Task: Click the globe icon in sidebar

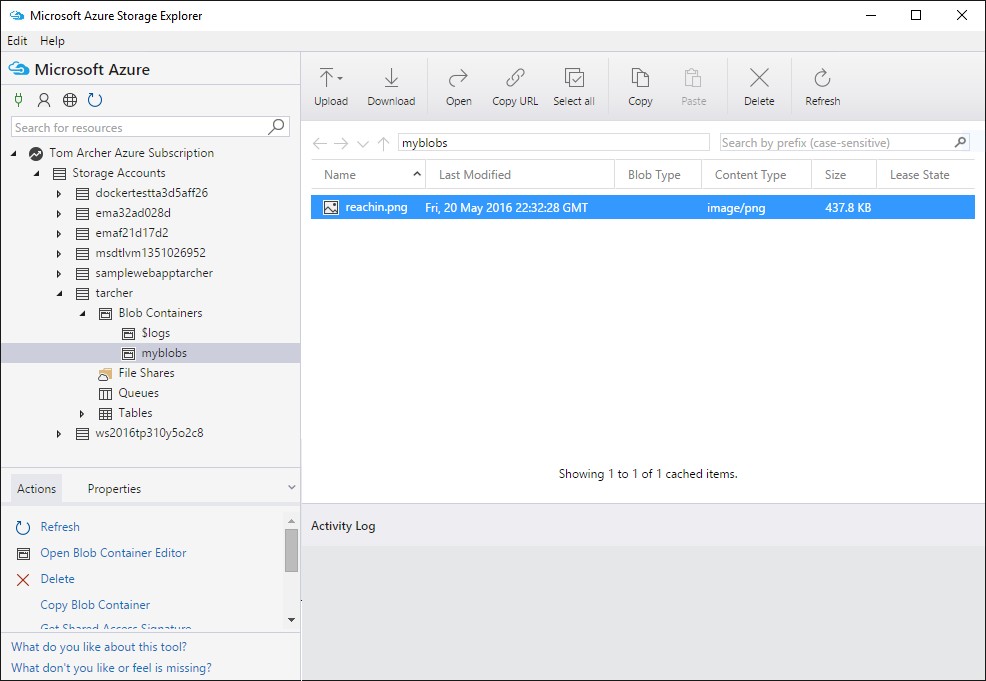Action: point(70,99)
